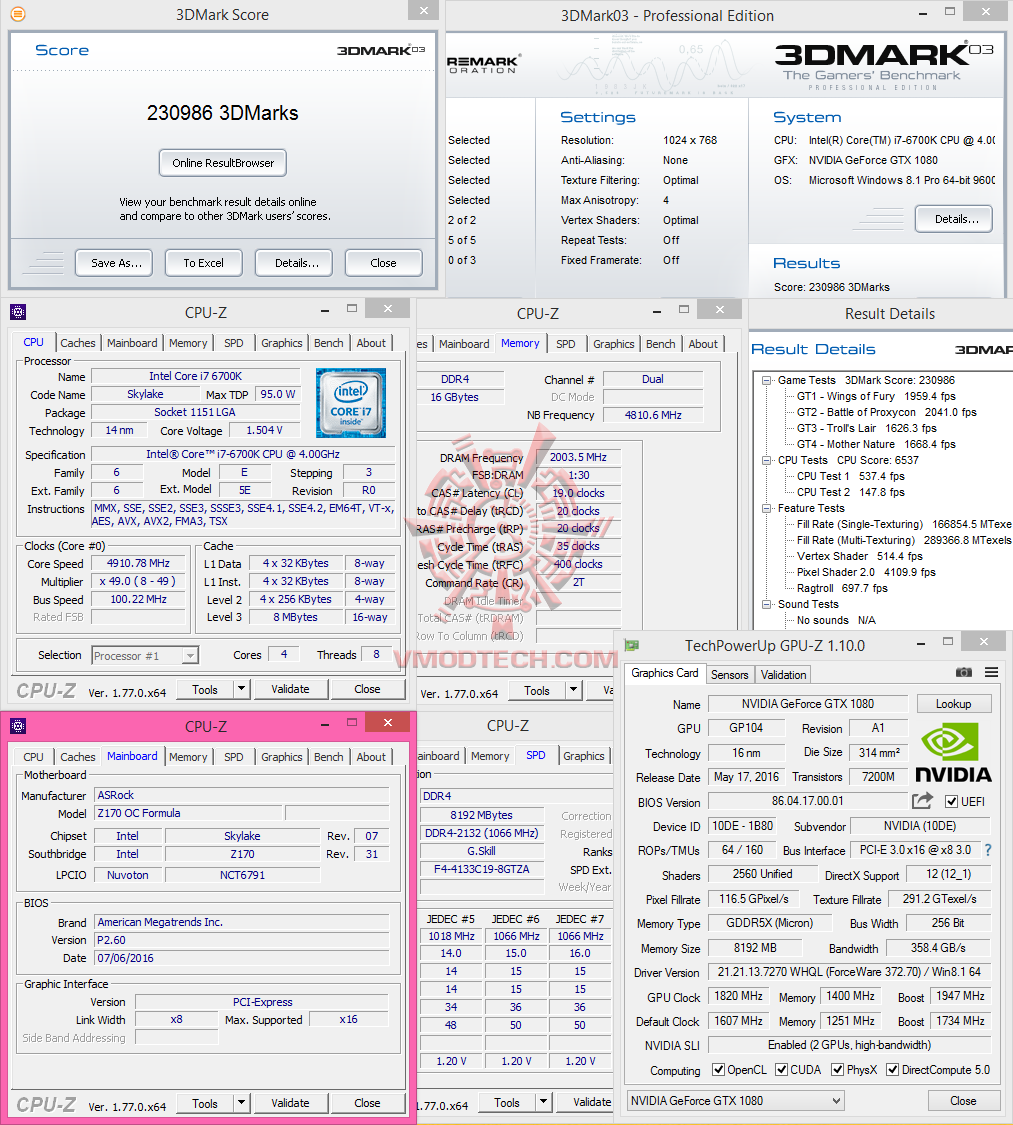This screenshot has width=1013, height=1125.
Task: Click the Lookup button in GPU-Z
Action: click(953, 704)
